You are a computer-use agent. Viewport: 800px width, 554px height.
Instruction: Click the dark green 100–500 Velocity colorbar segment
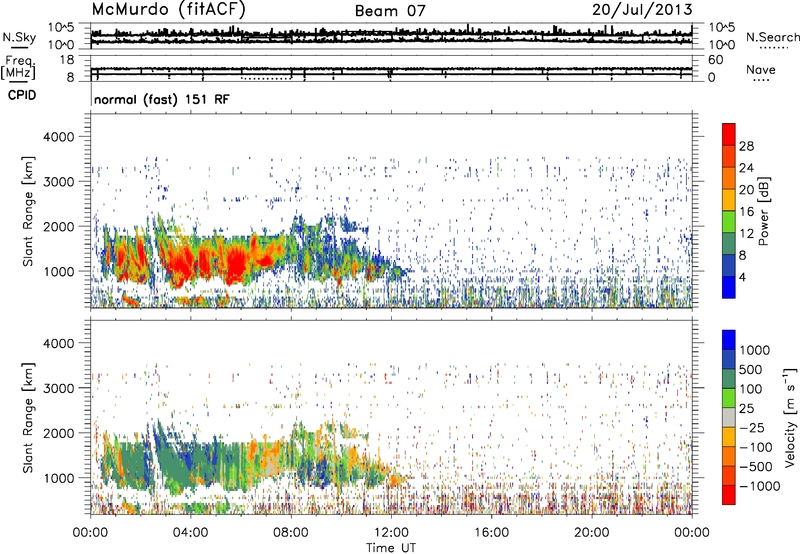tap(729, 379)
